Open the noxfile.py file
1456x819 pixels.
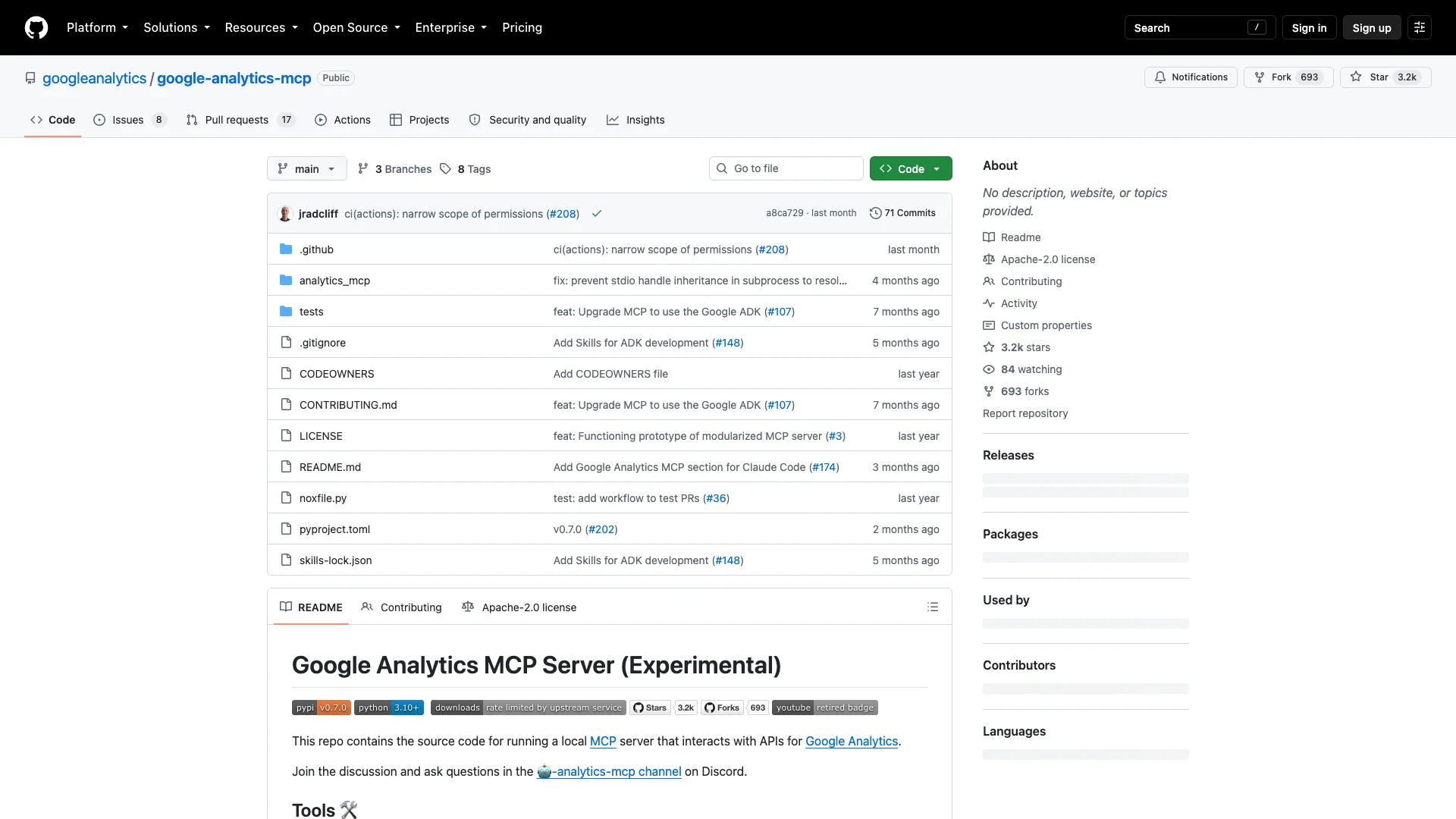[323, 498]
